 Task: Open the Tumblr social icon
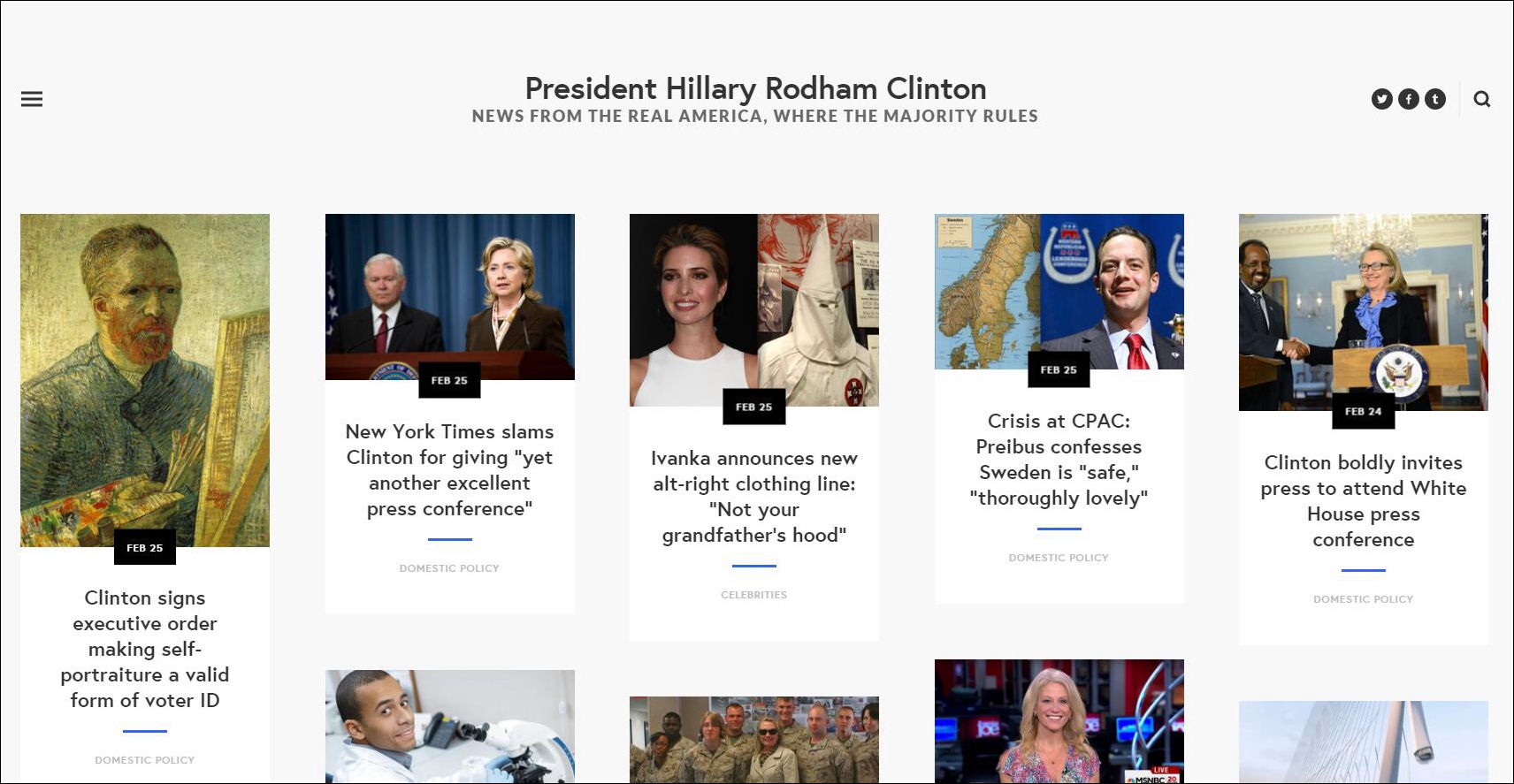tap(1435, 99)
